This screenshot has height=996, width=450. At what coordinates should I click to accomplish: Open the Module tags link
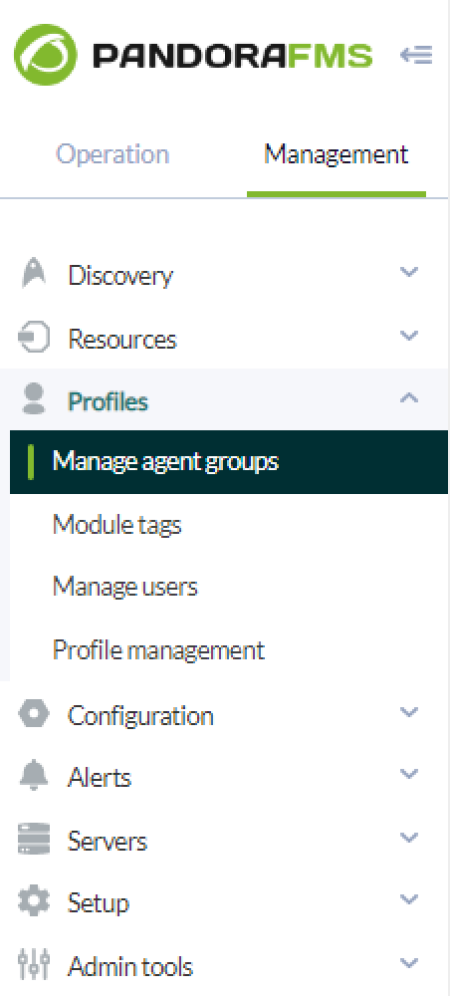117,525
